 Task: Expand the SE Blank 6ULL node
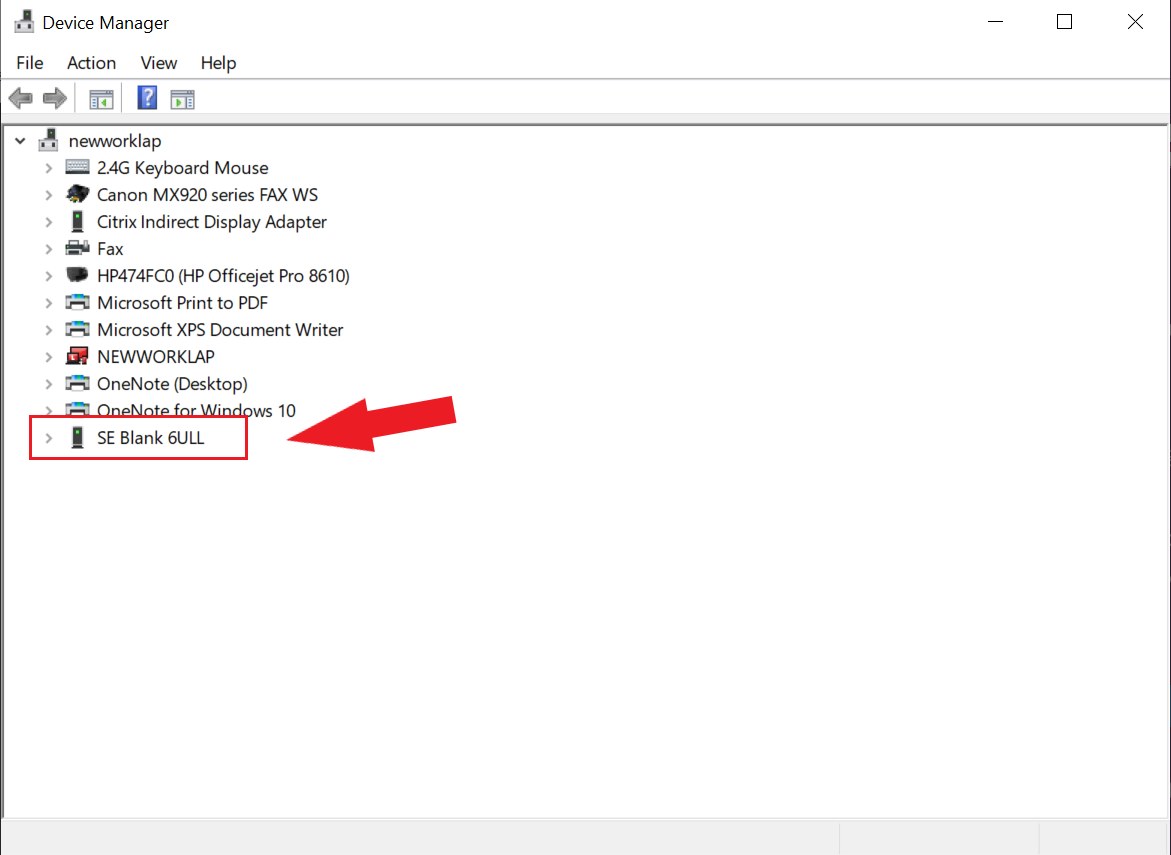point(48,438)
